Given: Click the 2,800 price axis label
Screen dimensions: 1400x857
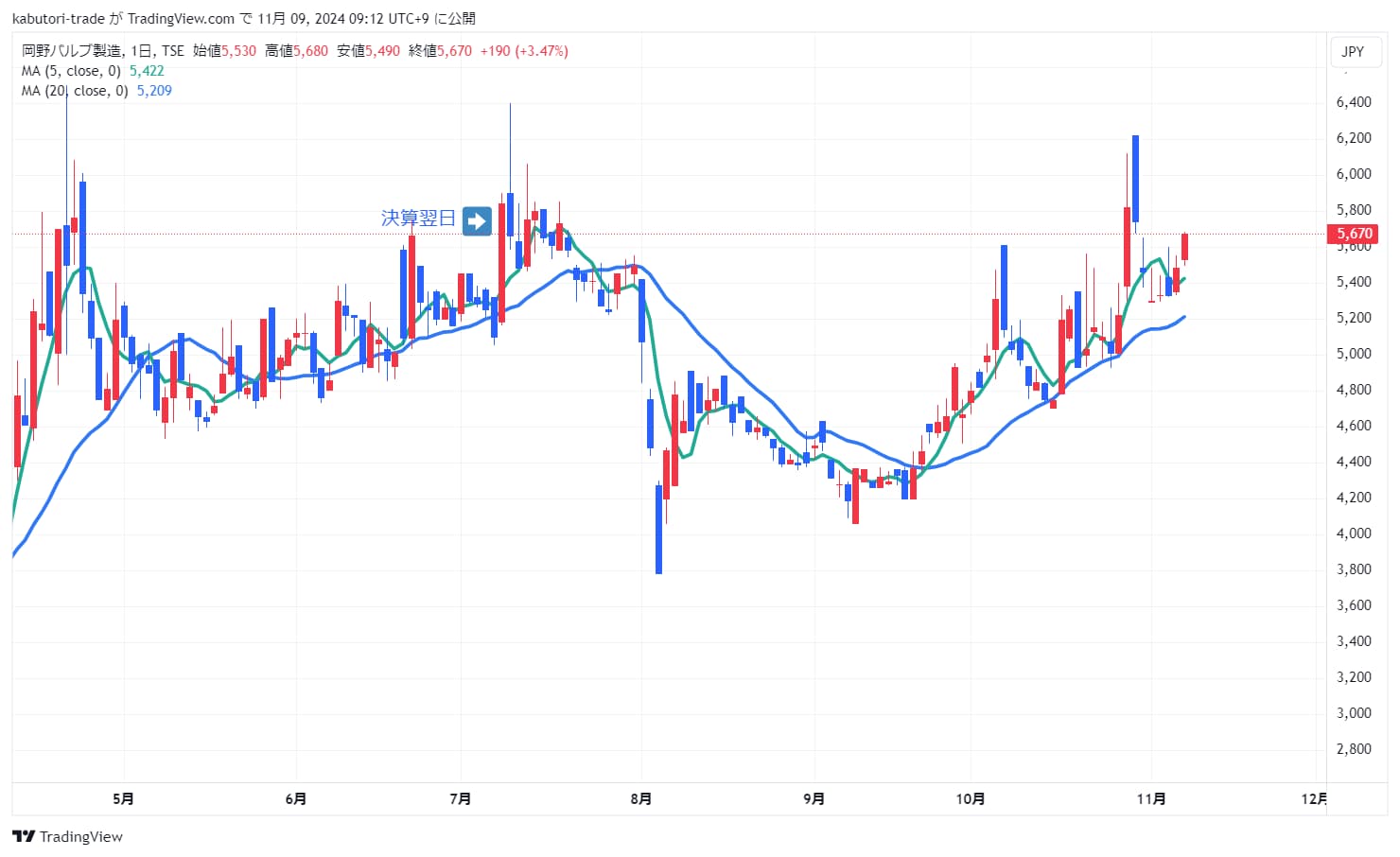Looking at the screenshot, I should 1354,749.
